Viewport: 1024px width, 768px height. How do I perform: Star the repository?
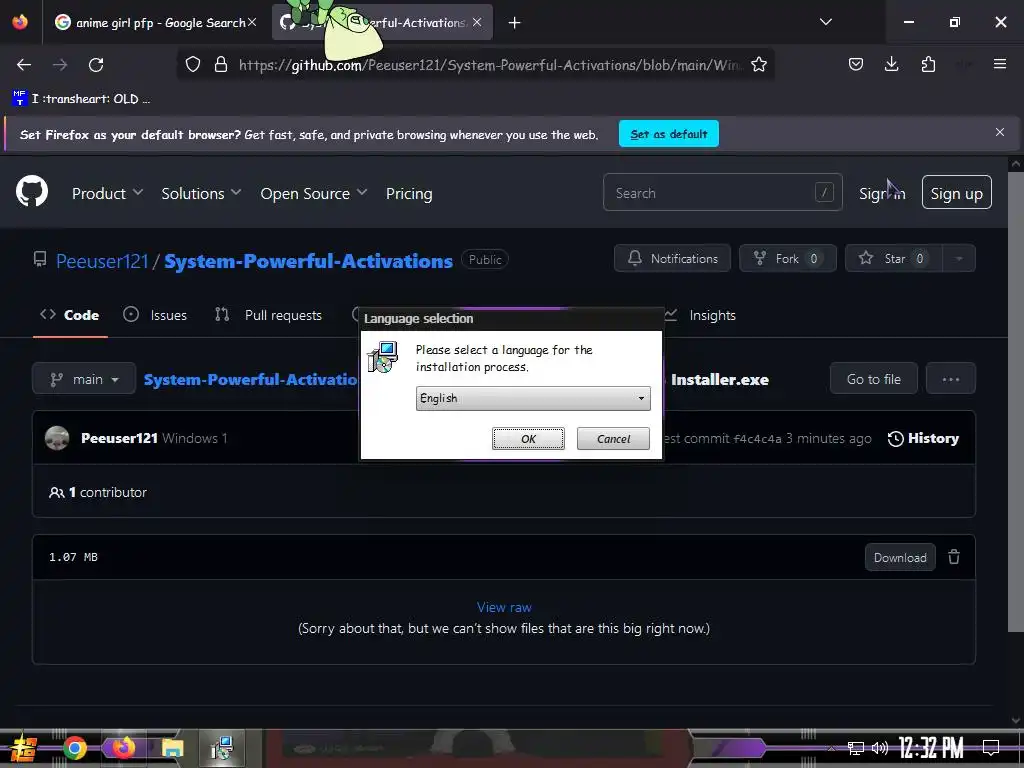coord(894,259)
